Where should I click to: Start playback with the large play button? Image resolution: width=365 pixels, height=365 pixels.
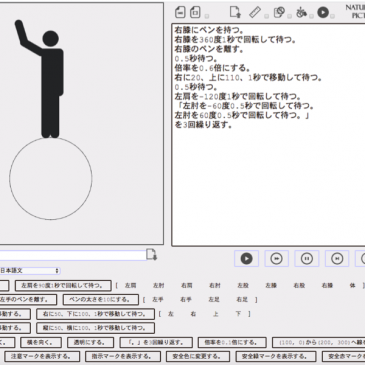pyautogui.click(x=247, y=259)
